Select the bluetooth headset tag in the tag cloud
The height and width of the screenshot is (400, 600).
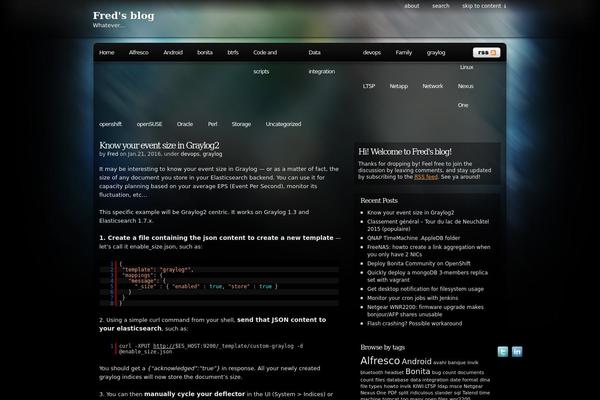(382, 372)
